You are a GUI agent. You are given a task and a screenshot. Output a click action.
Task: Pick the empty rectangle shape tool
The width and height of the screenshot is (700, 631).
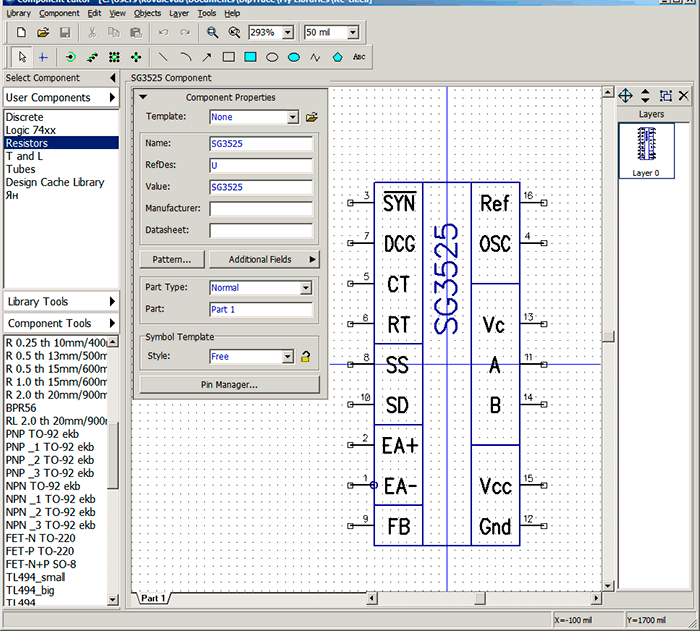[229, 57]
